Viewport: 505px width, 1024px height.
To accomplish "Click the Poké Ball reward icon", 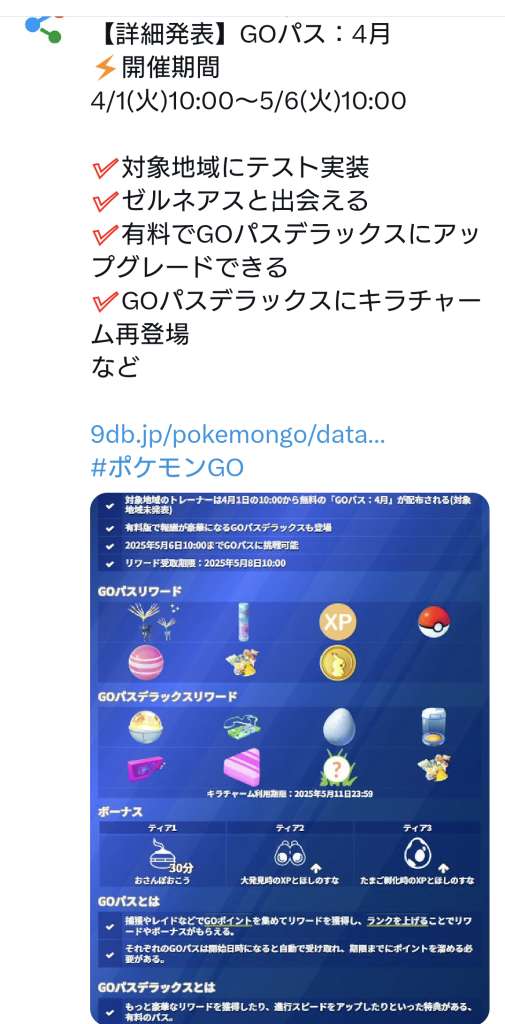I will click(434, 623).
